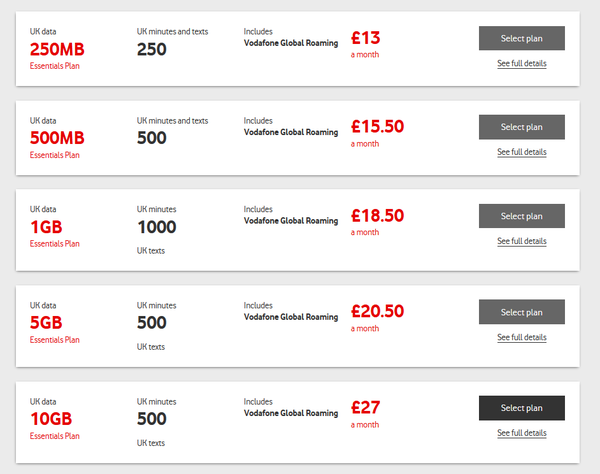
Task: See full details for 10GB plan
Action: [522, 433]
